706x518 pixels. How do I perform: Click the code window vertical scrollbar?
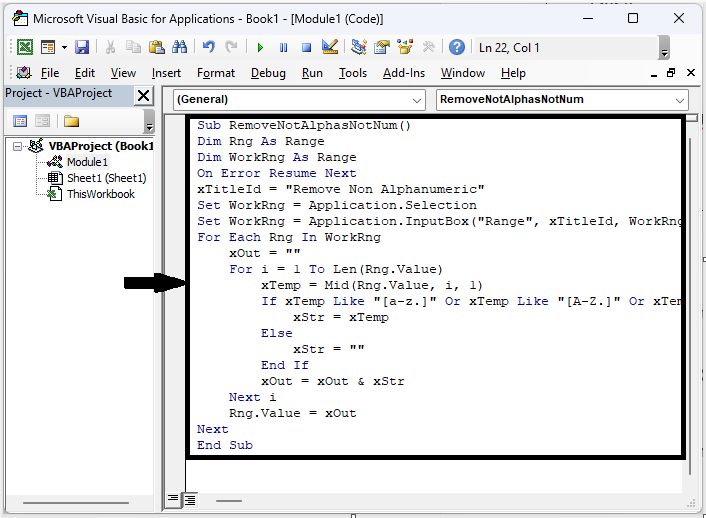click(x=690, y=306)
